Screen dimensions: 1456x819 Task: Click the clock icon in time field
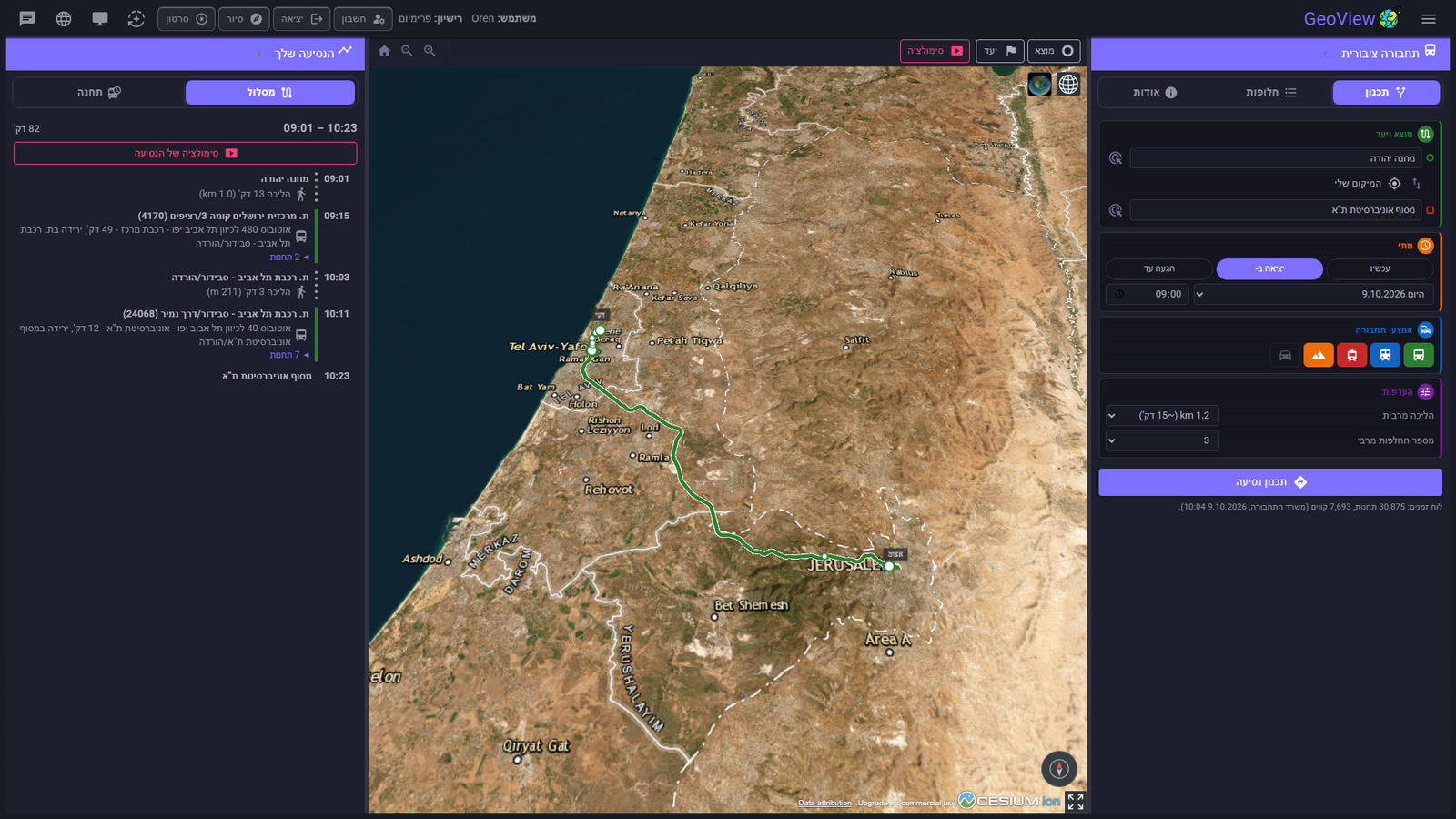1119,294
